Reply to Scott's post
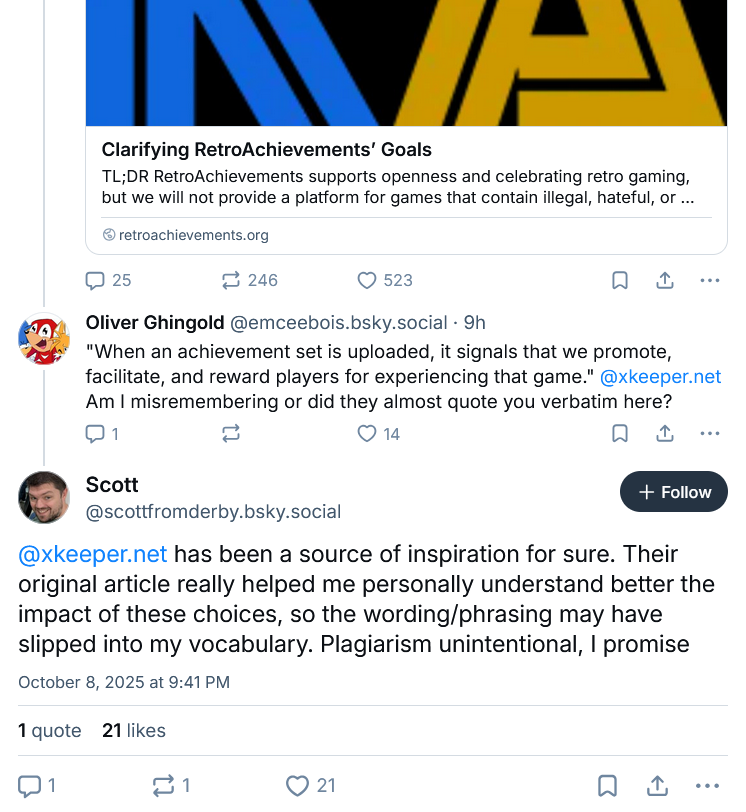746x812 pixels. (32, 786)
